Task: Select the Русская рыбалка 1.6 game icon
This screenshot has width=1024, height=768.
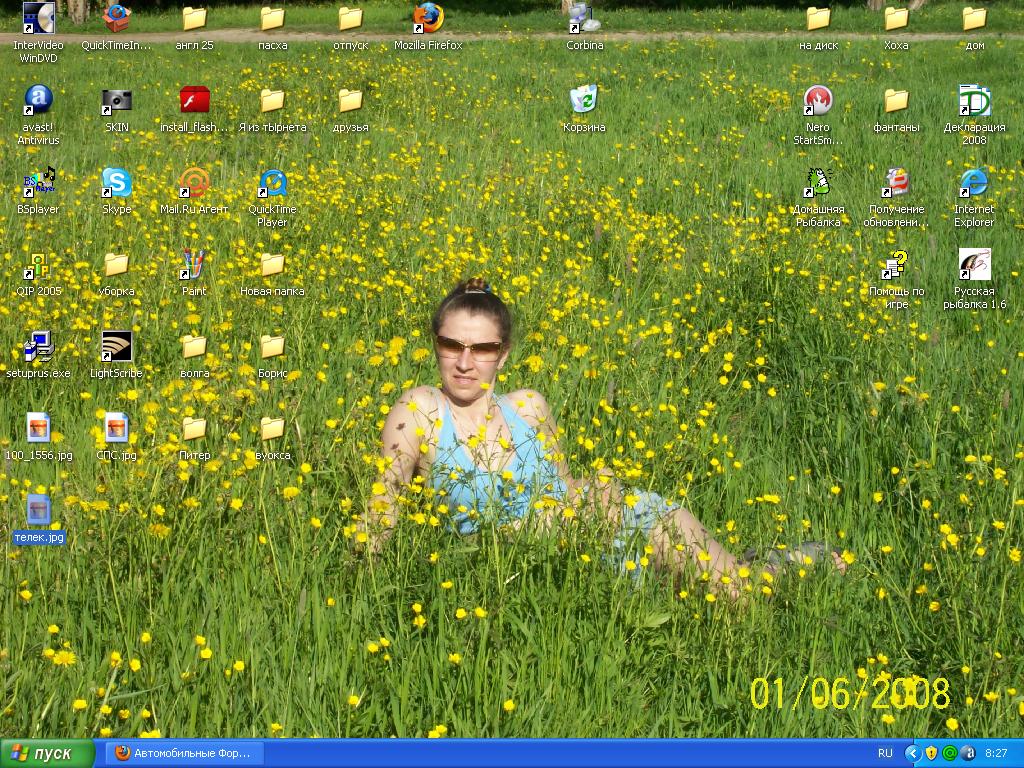Action: click(x=974, y=265)
